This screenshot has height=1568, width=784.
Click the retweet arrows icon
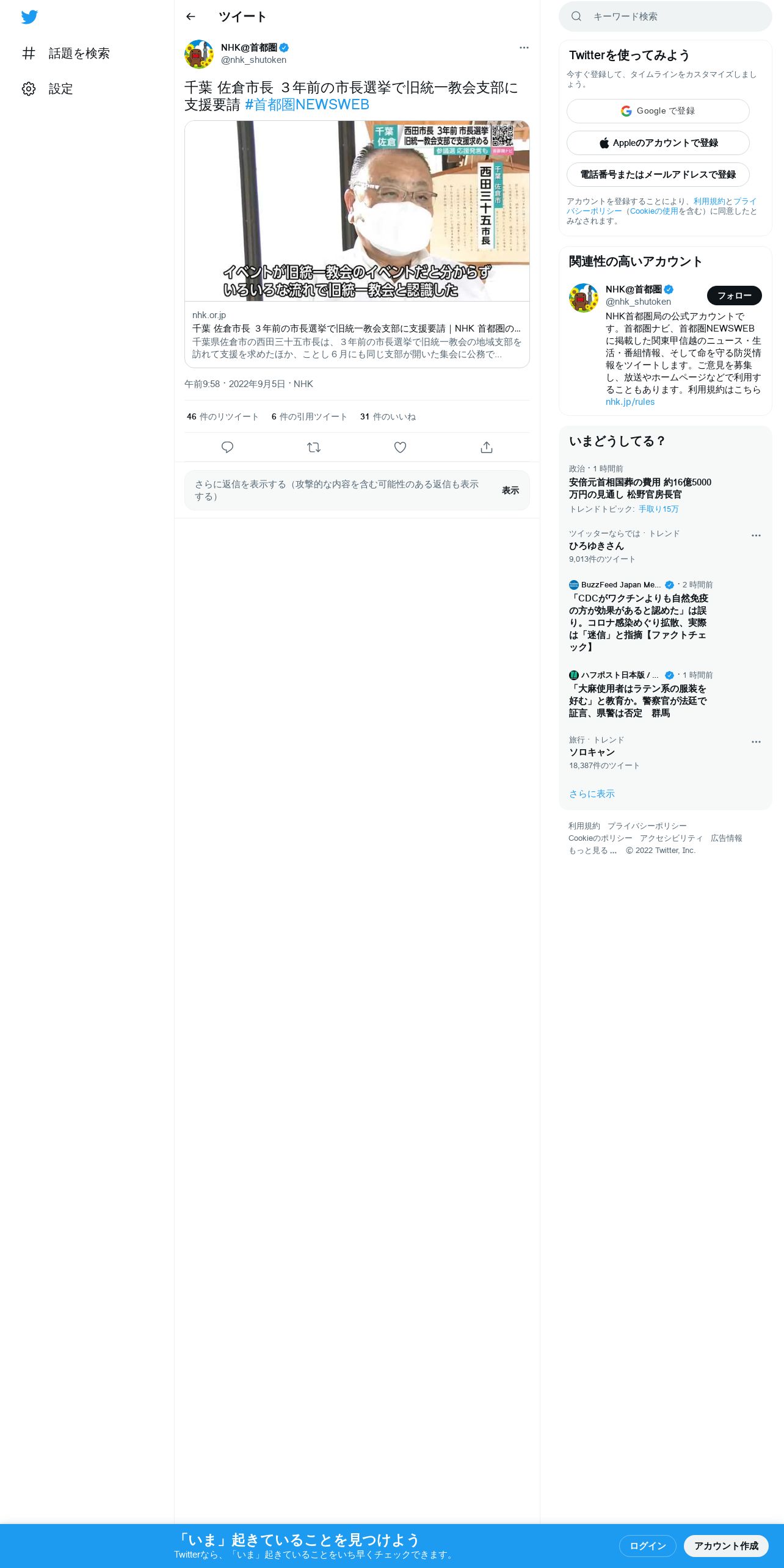[x=314, y=448]
